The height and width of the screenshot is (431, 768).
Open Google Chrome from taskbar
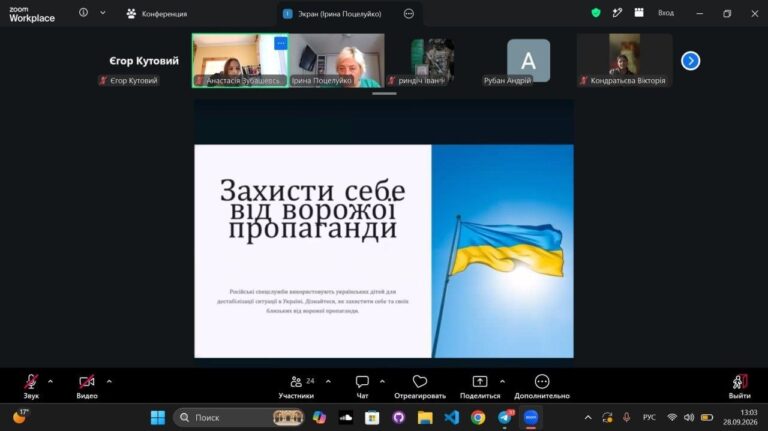tap(478, 418)
